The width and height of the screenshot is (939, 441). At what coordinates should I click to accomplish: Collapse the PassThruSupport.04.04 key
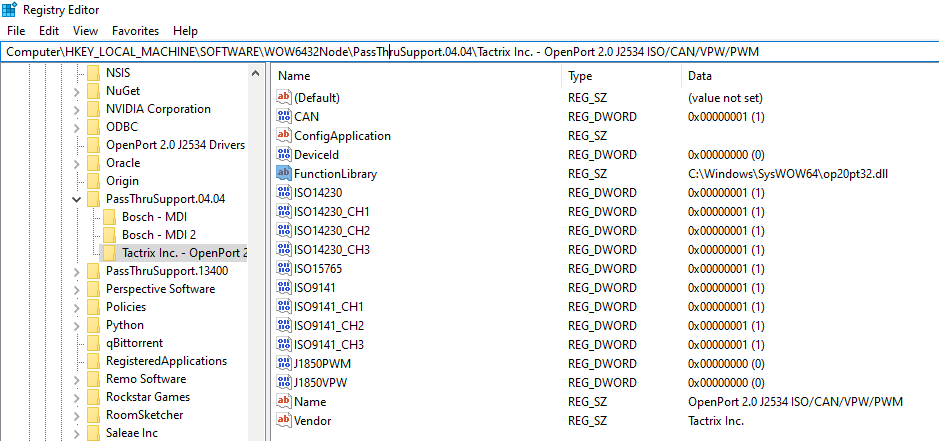click(76, 199)
